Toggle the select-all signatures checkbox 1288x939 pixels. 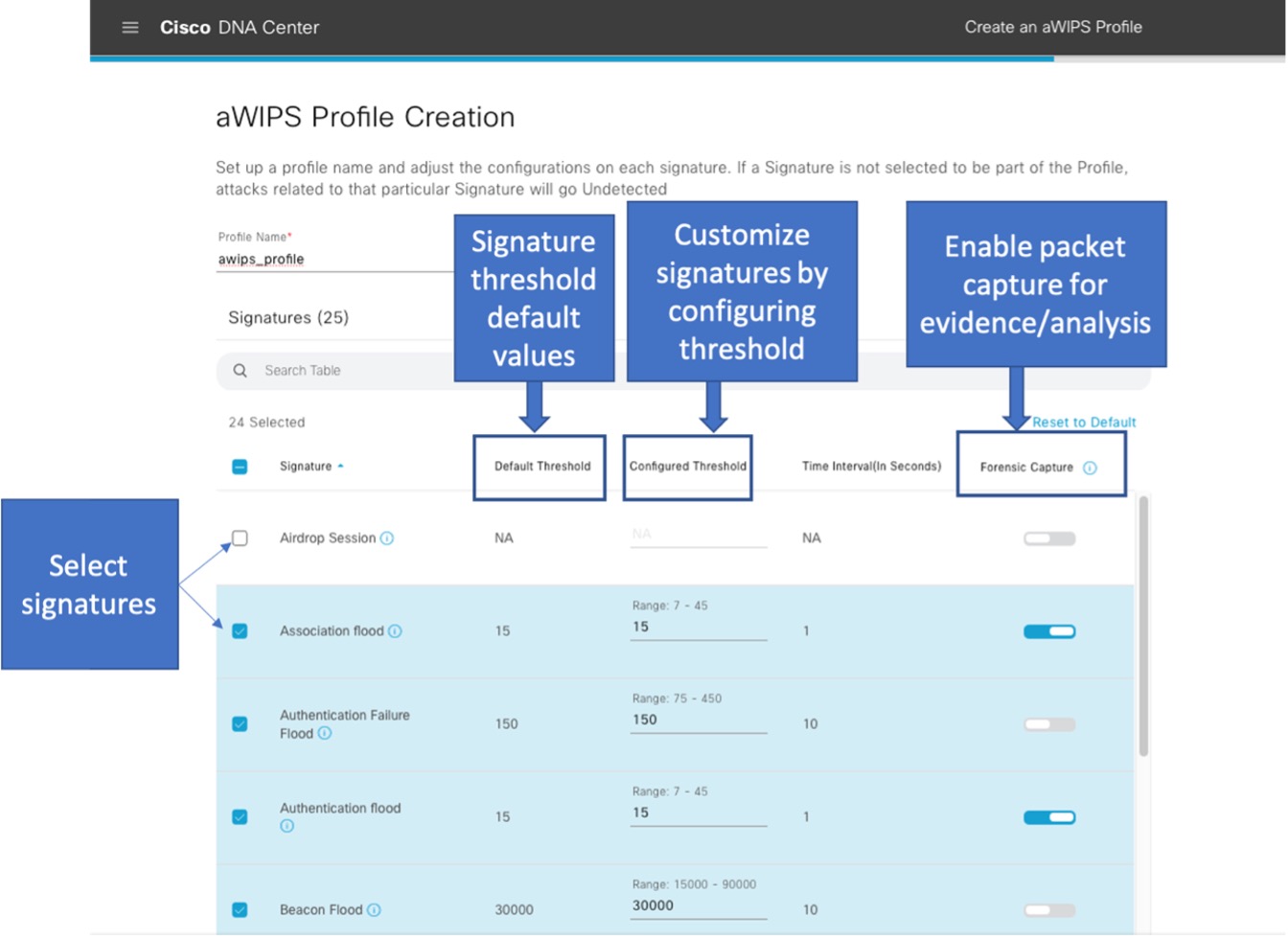240,467
